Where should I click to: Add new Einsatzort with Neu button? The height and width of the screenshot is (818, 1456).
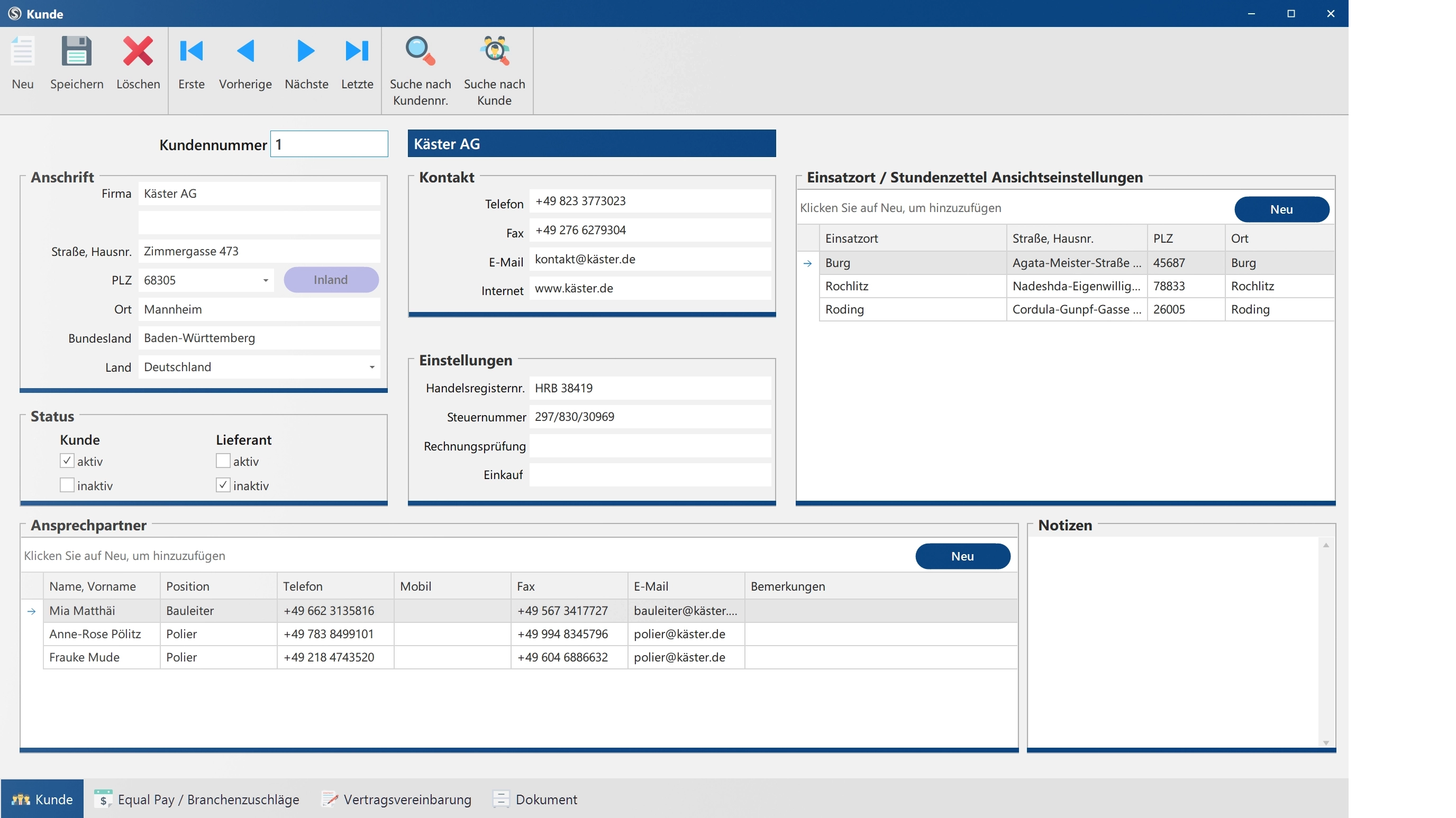tap(1281, 209)
